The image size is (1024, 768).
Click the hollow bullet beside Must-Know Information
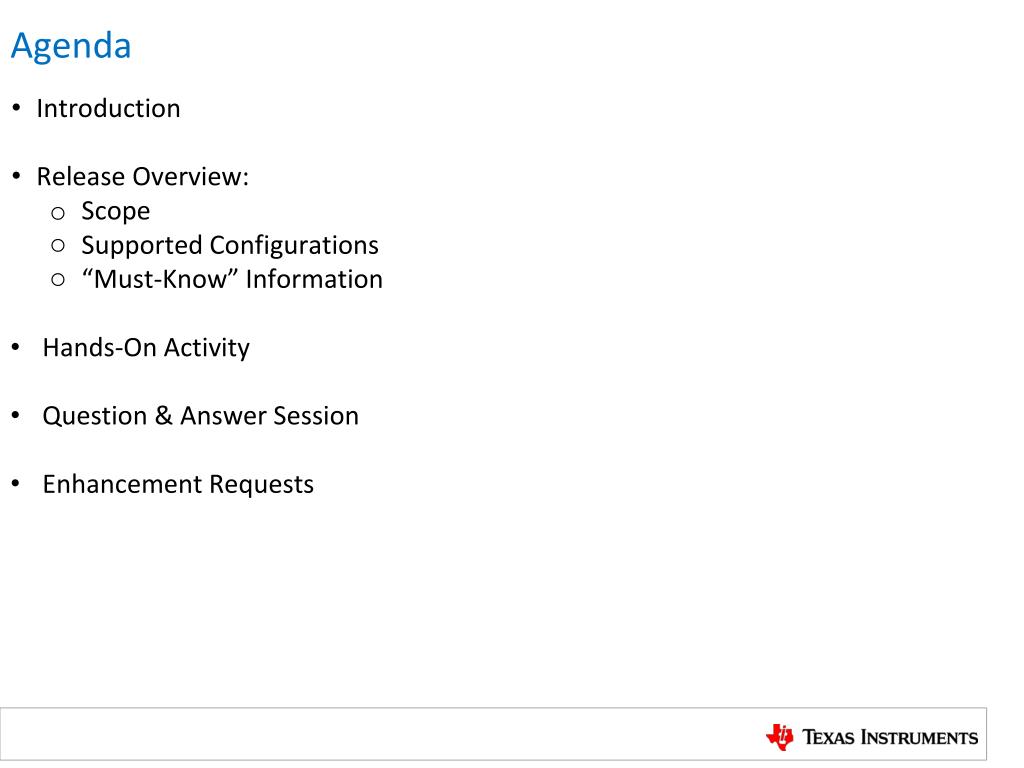[x=58, y=280]
